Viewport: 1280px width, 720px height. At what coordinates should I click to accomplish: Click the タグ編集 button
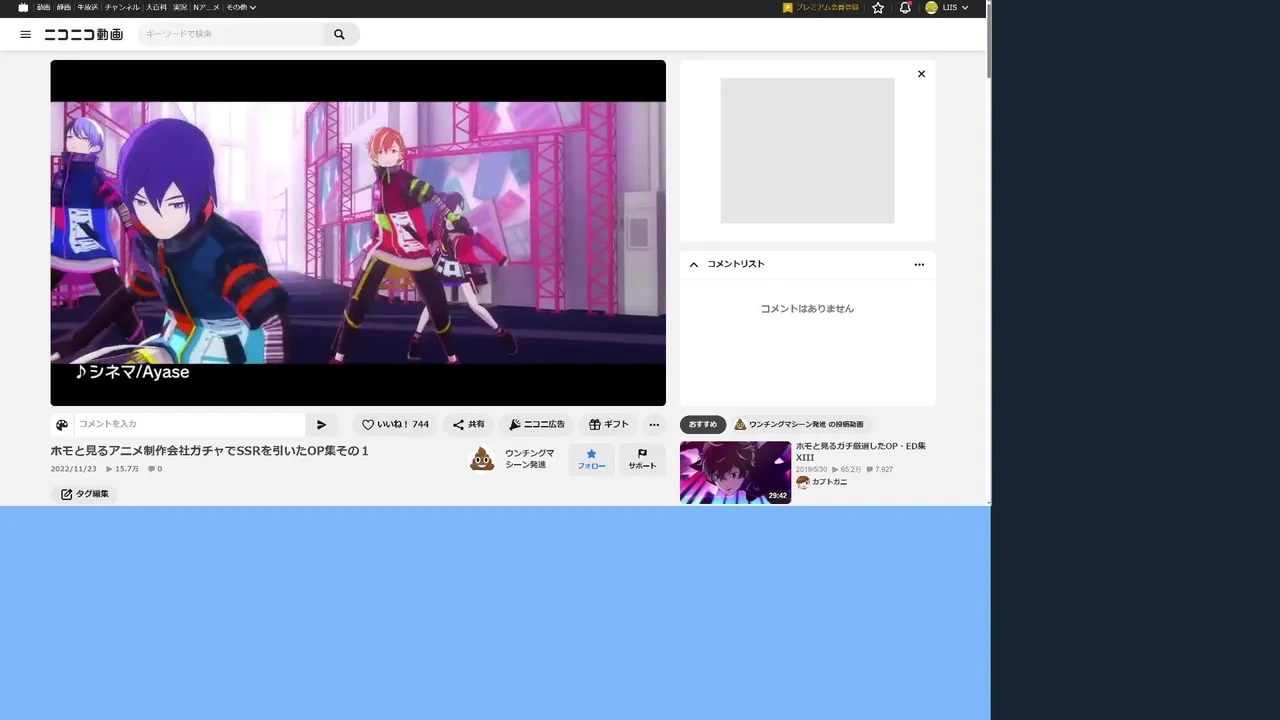[x=84, y=494]
